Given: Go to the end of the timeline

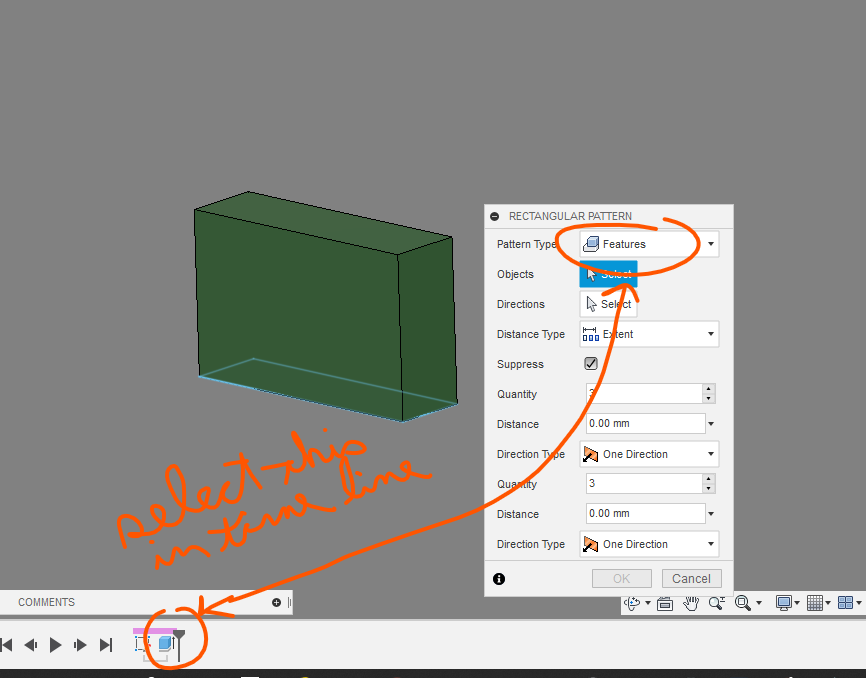Looking at the screenshot, I should click(x=106, y=644).
